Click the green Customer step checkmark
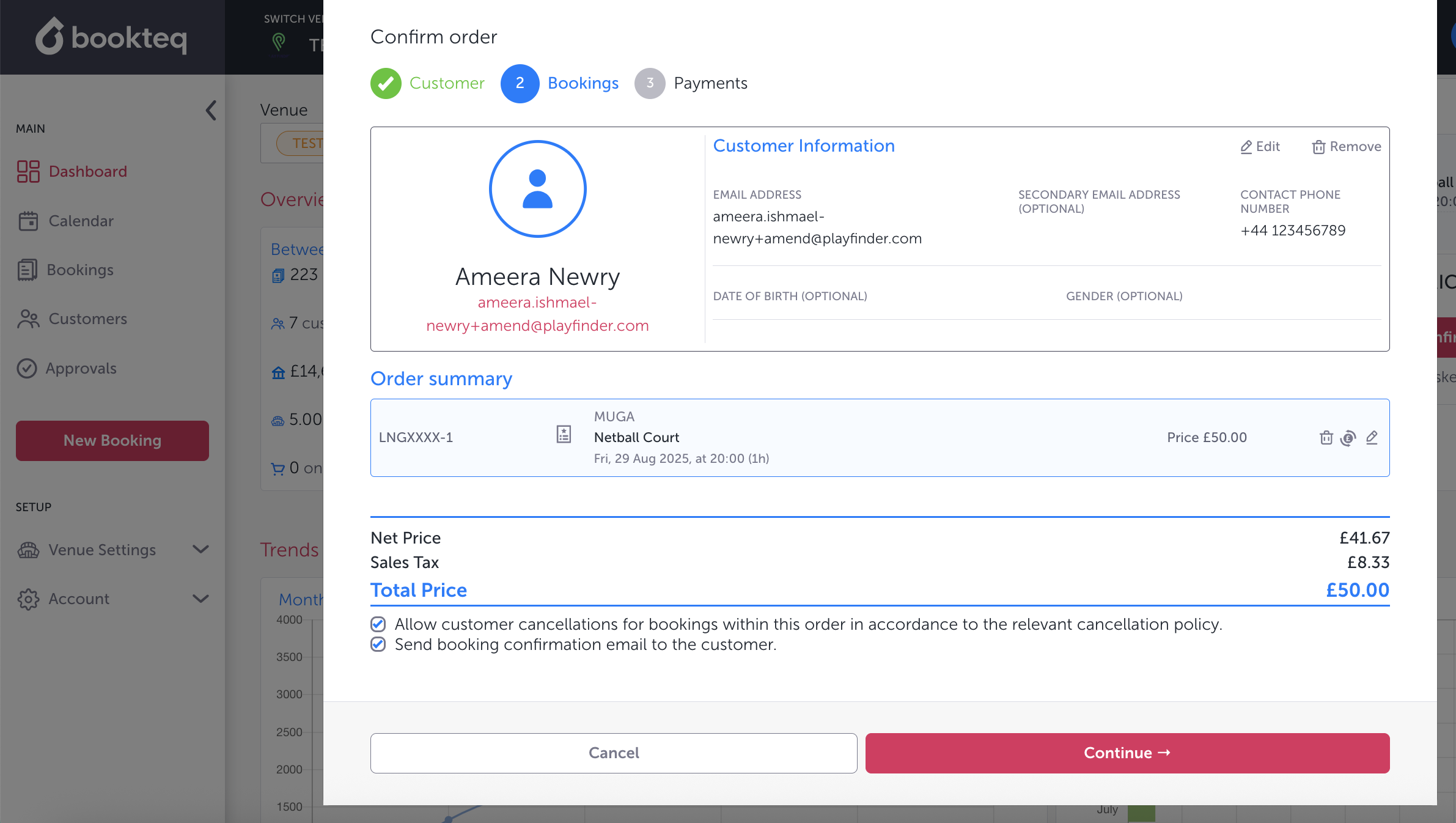Viewport: 1456px width, 823px height. click(386, 83)
